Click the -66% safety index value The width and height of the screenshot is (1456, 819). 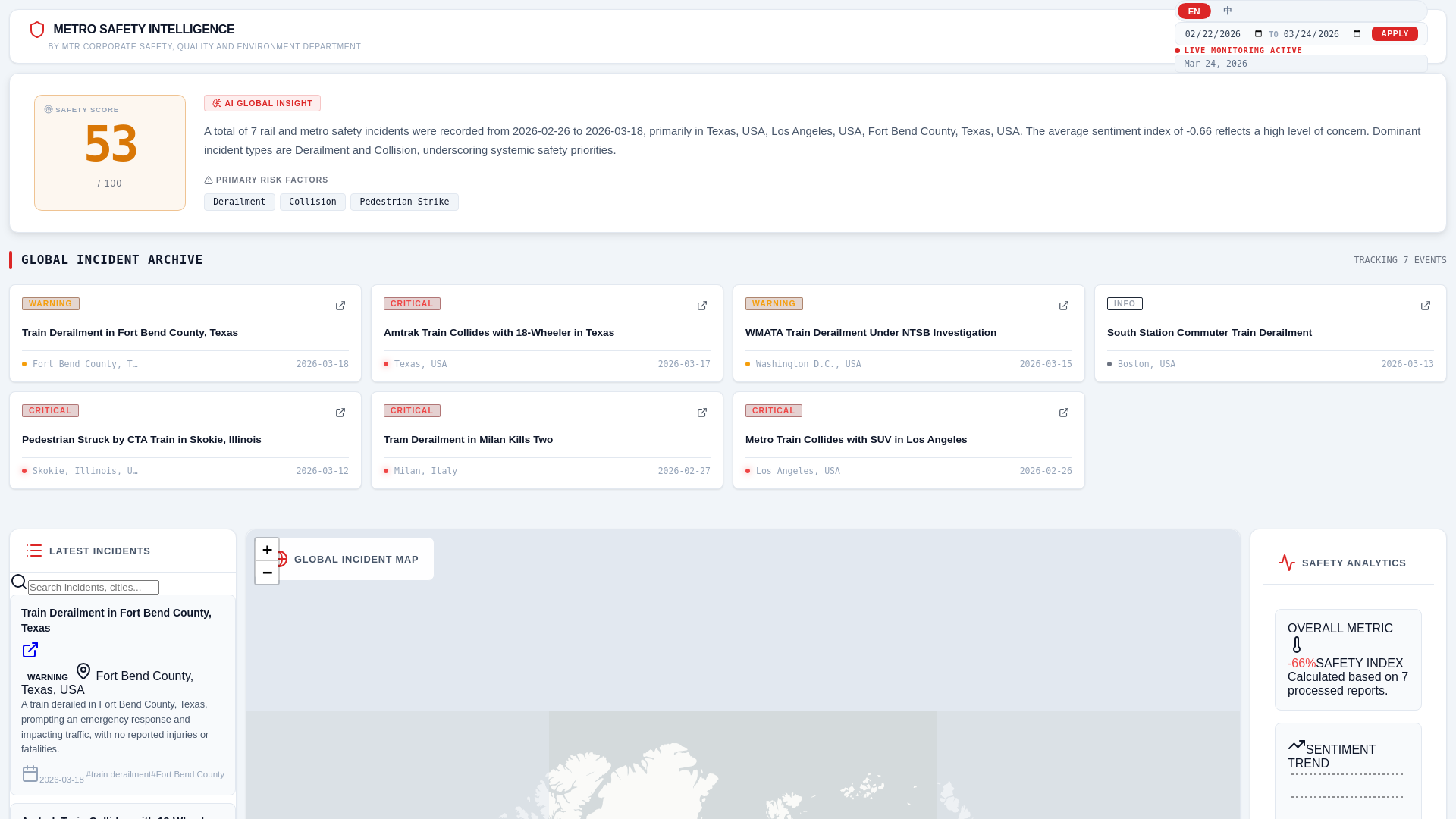click(x=1301, y=663)
